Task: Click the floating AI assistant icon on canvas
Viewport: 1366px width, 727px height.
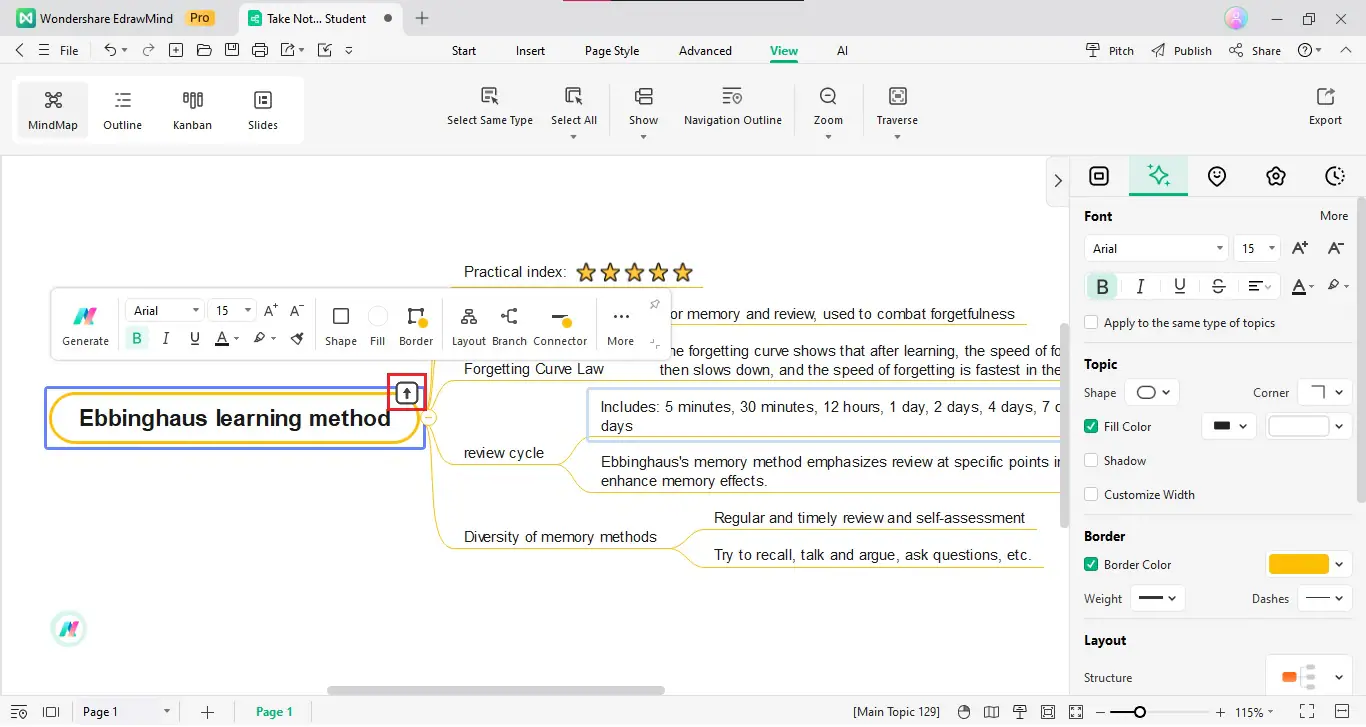Action: pyautogui.click(x=68, y=629)
